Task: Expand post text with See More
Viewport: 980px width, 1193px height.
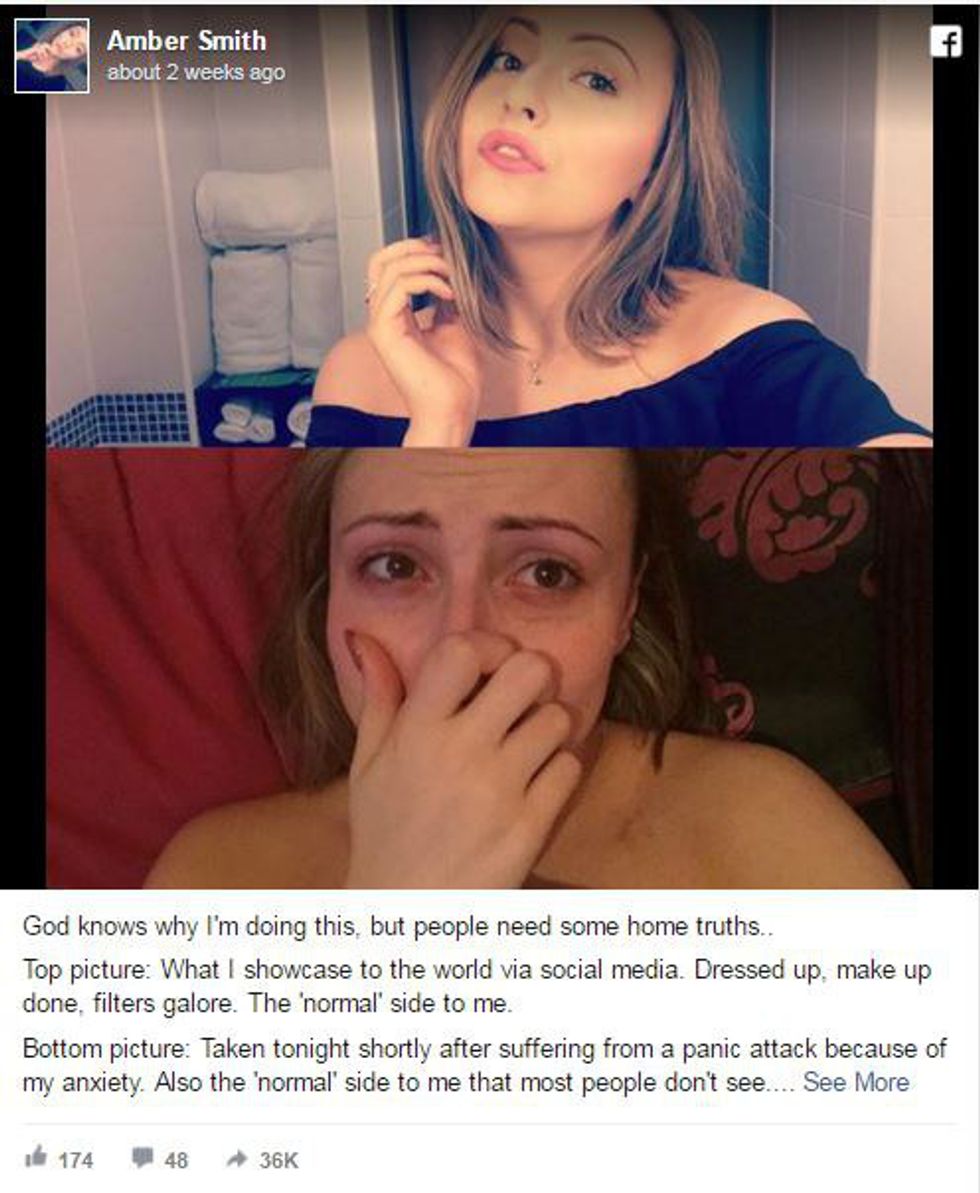Action: tap(856, 1081)
